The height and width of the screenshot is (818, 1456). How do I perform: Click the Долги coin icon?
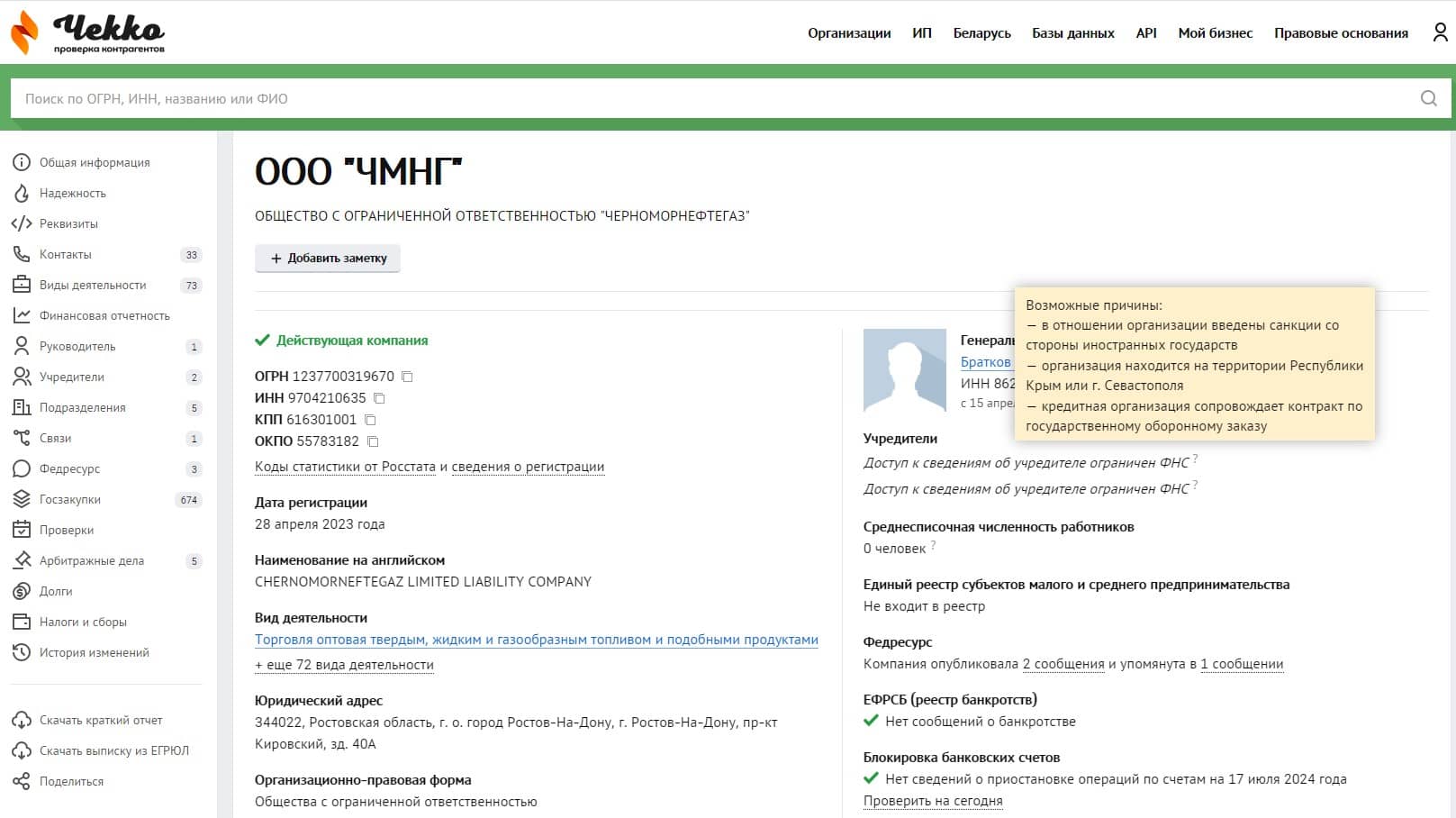pos(22,591)
